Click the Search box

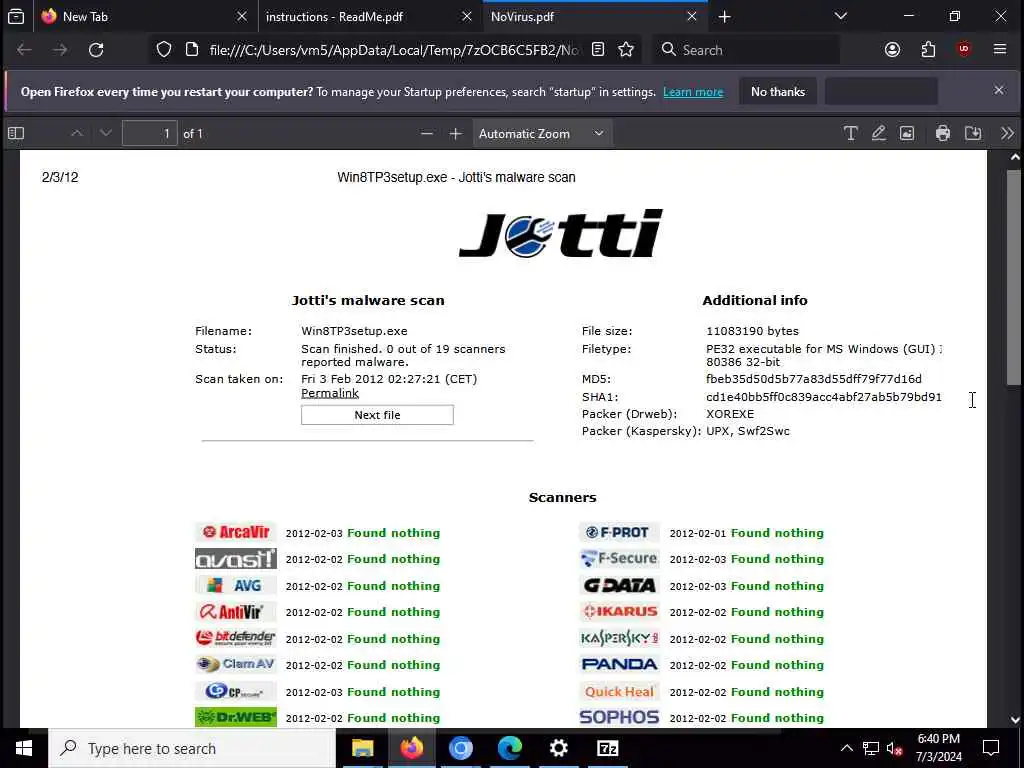pyautogui.click(x=746, y=50)
